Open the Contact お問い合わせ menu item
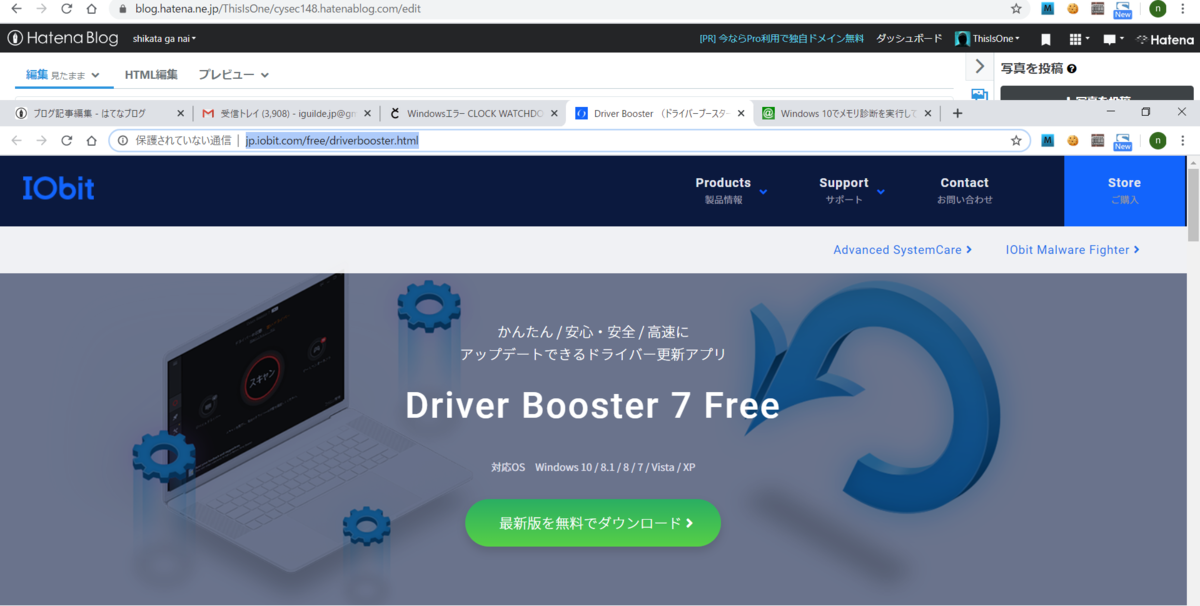The width and height of the screenshot is (1200, 606). pos(964,190)
